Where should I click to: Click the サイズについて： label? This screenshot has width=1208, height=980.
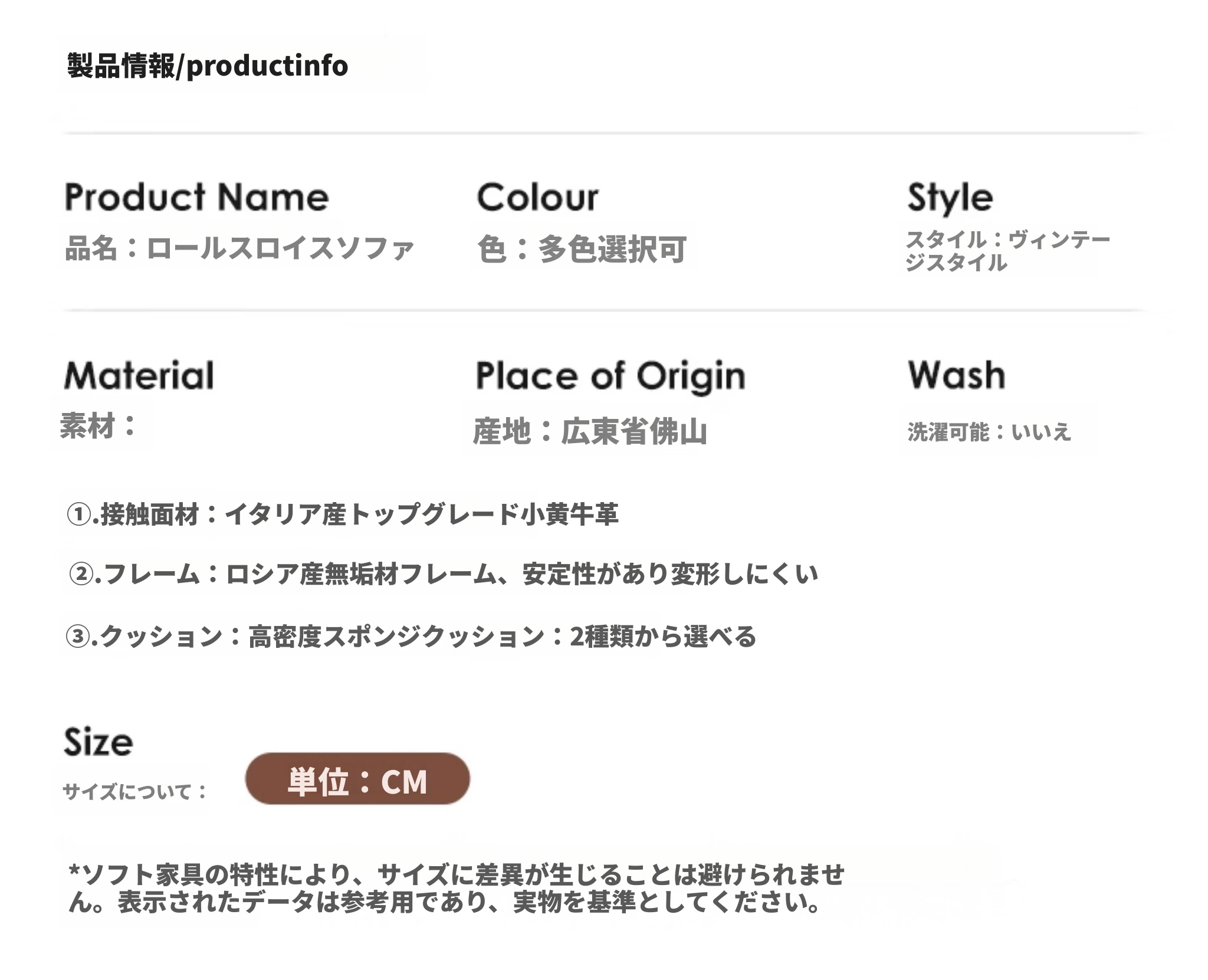tap(135, 791)
